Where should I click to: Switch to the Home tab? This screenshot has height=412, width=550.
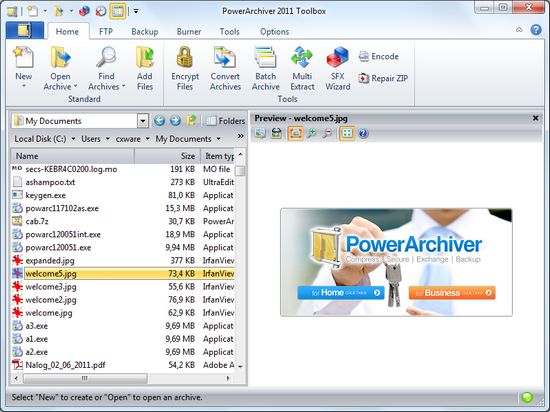(x=67, y=32)
